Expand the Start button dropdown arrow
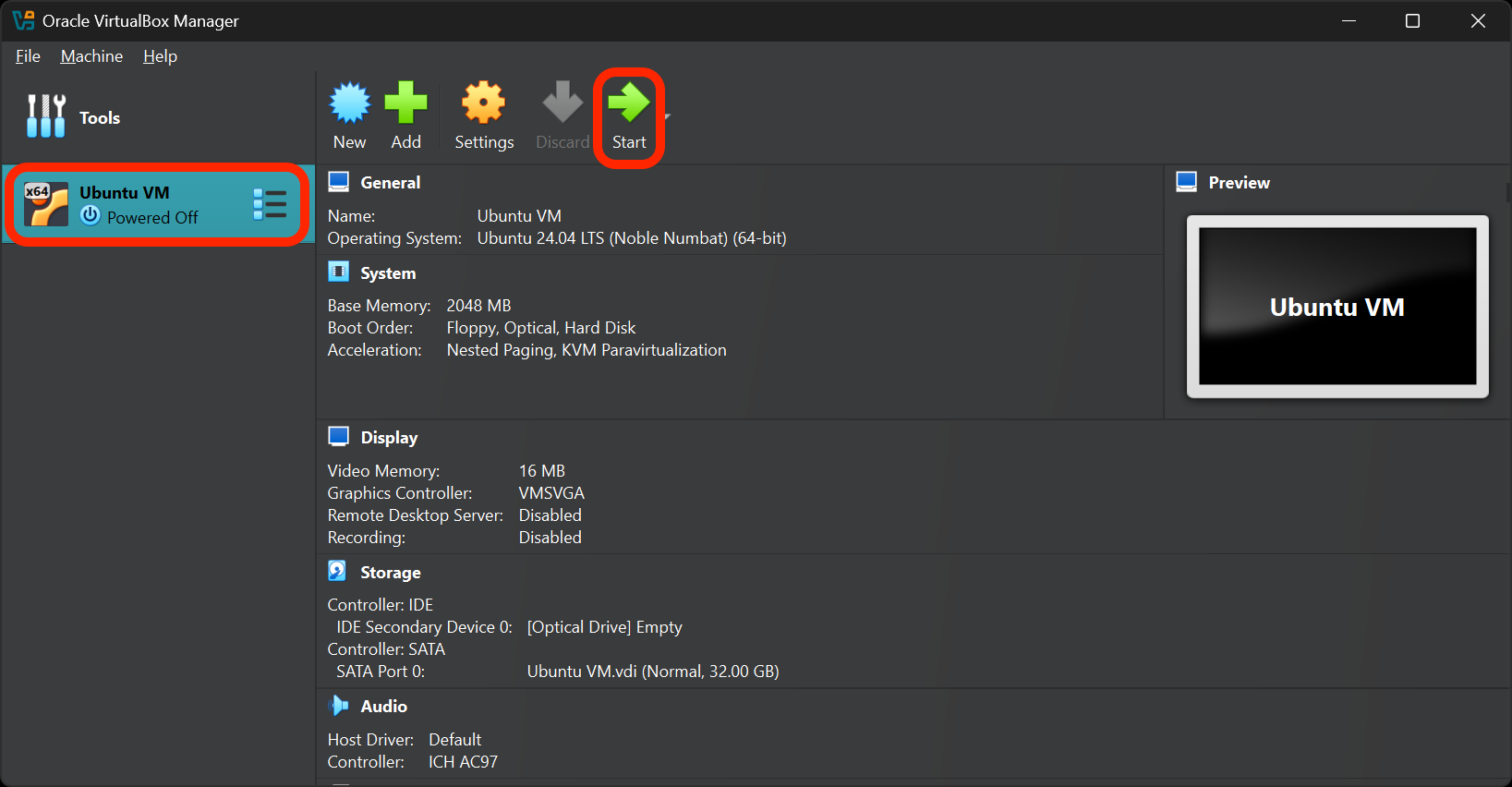The width and height of the screenshot is (1512, 787). (x=668, y=116)
